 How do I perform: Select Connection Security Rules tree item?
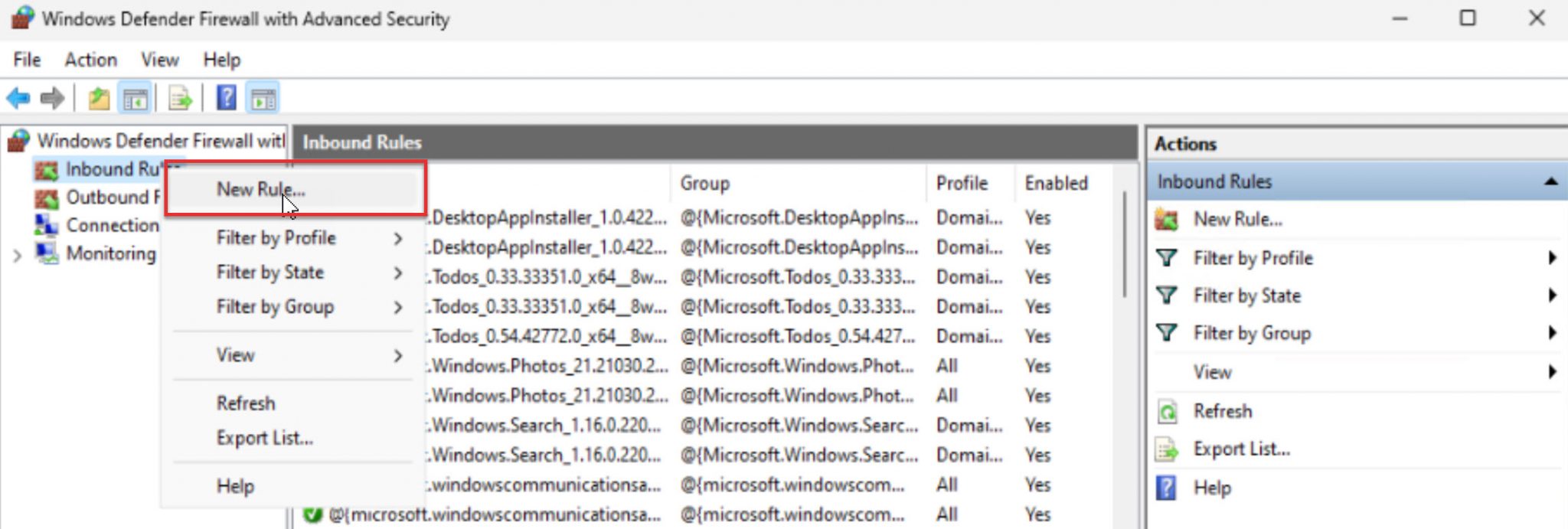pos(112,225)
